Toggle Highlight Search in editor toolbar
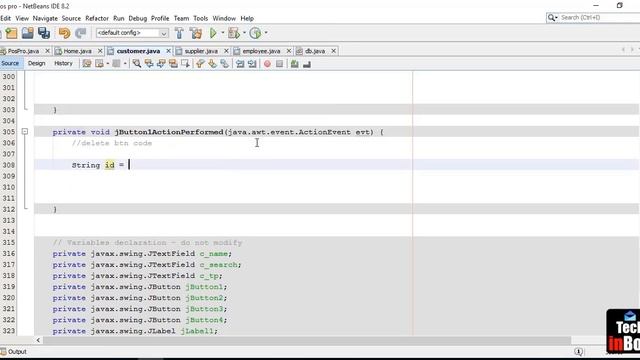 coord(173,64)
